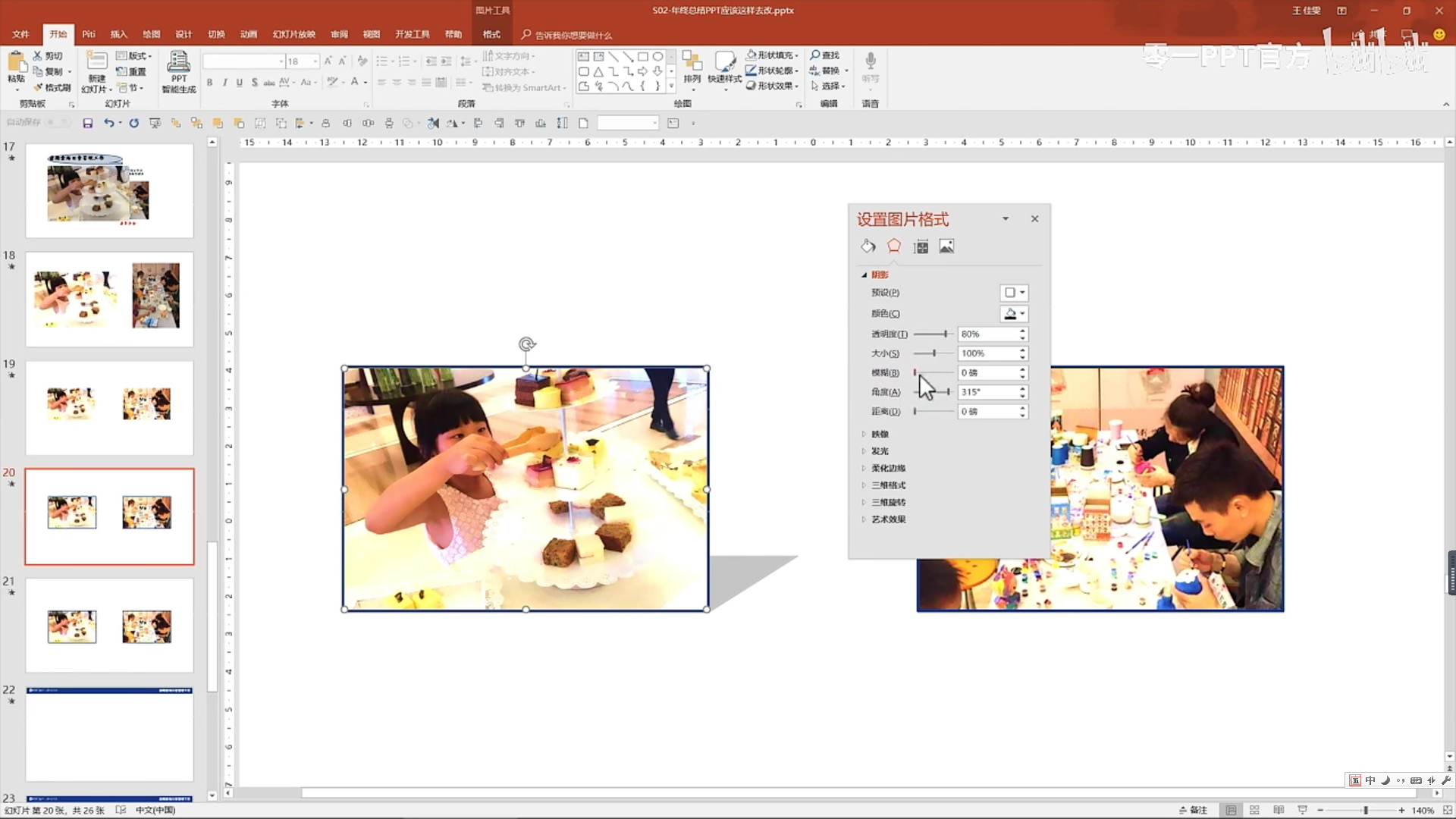Expand the 柔化边缘 section

[888, 468]
